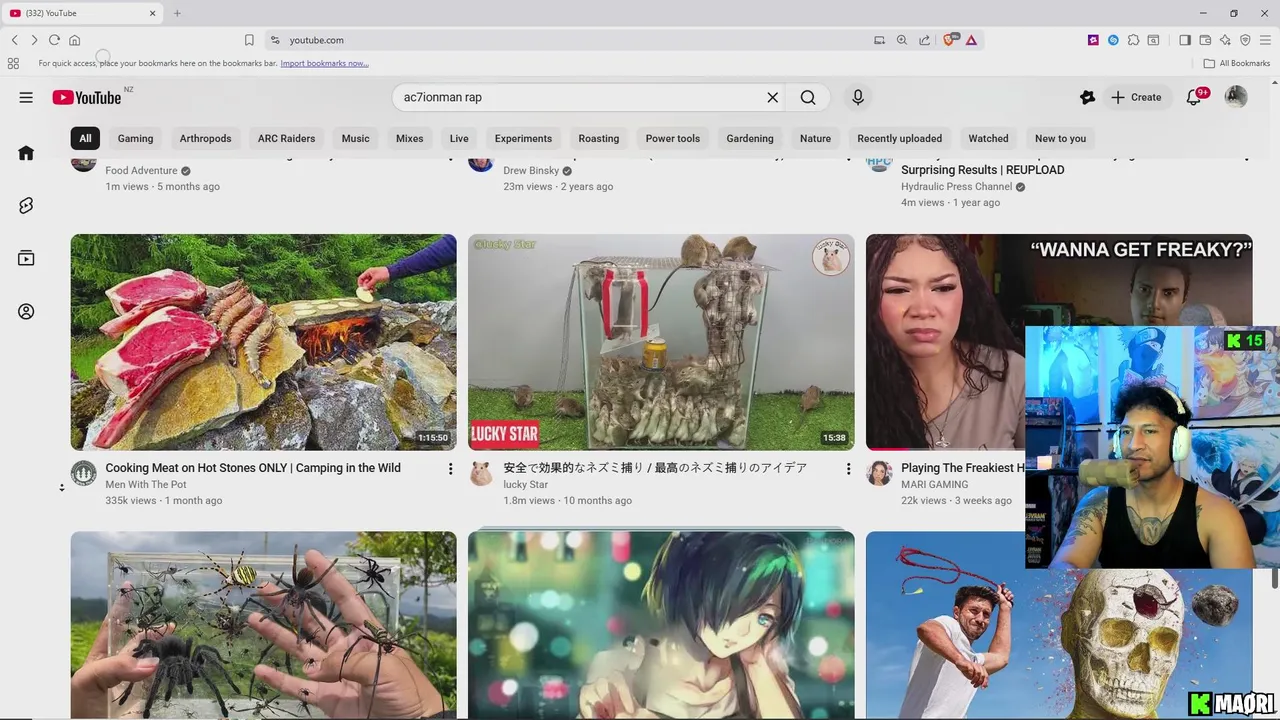Viewport: 1280px width, 720px height.
Task: Play the mouse trap aquarium thumbnail
Action: click(661, 342)
